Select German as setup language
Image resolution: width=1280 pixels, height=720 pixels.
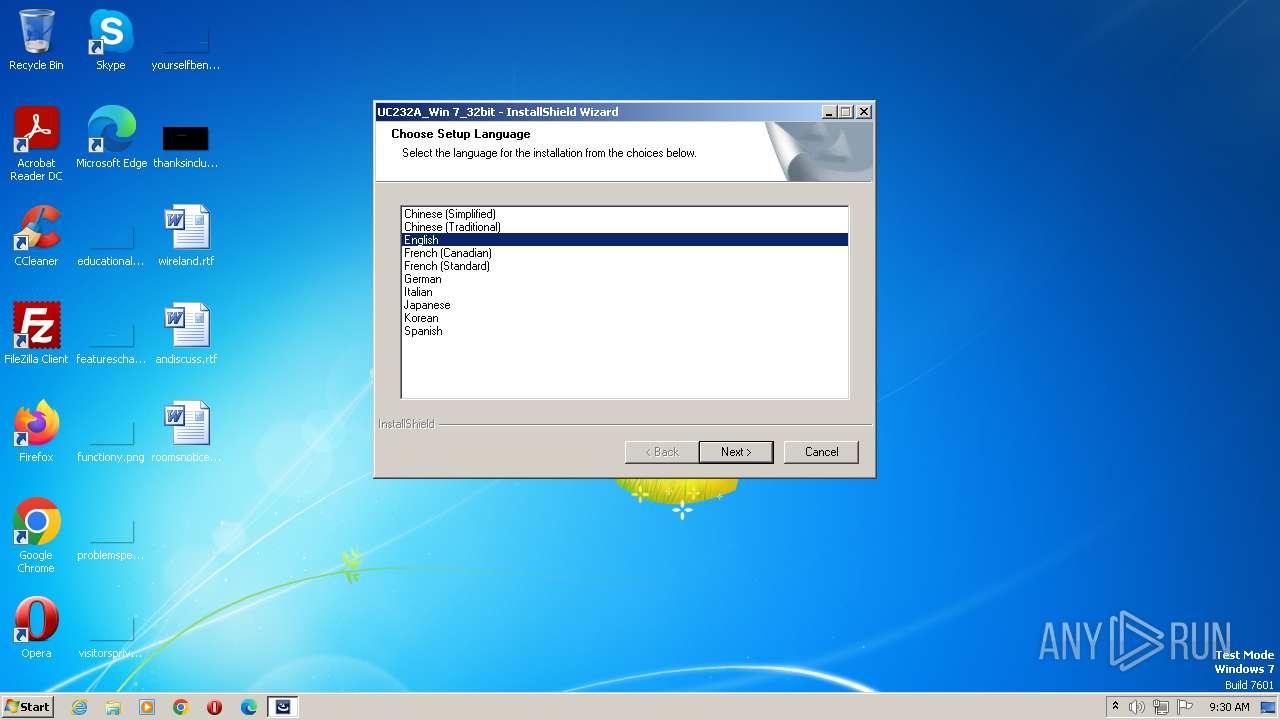[x=625, y=279]
